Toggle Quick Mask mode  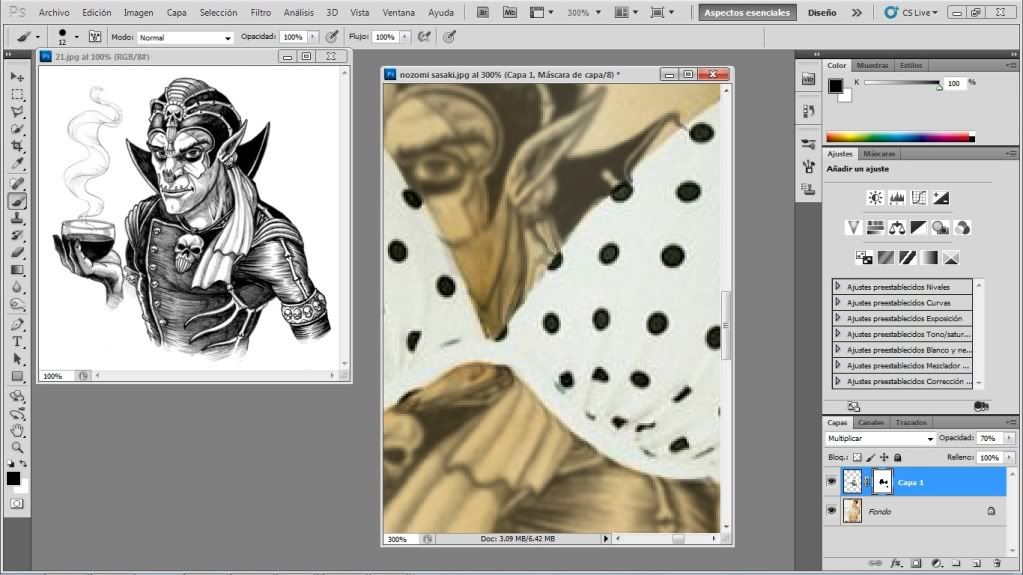(17, 504)
